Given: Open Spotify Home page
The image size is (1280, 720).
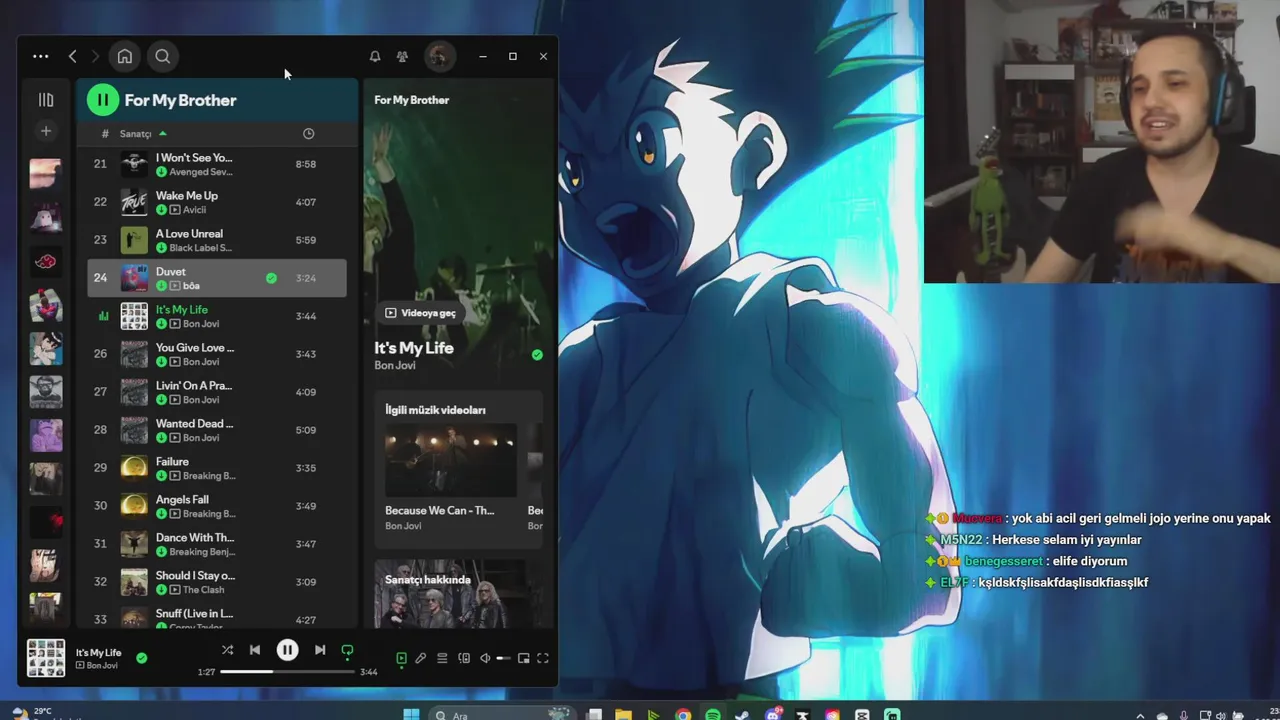Looking at the screenshot, I should tap(124, 57).
